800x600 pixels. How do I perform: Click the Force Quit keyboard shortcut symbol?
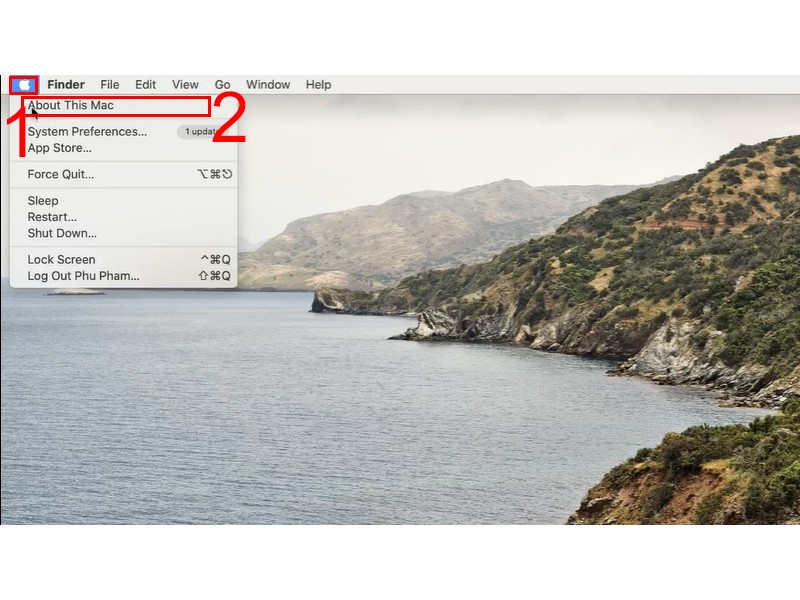[215, 174]
